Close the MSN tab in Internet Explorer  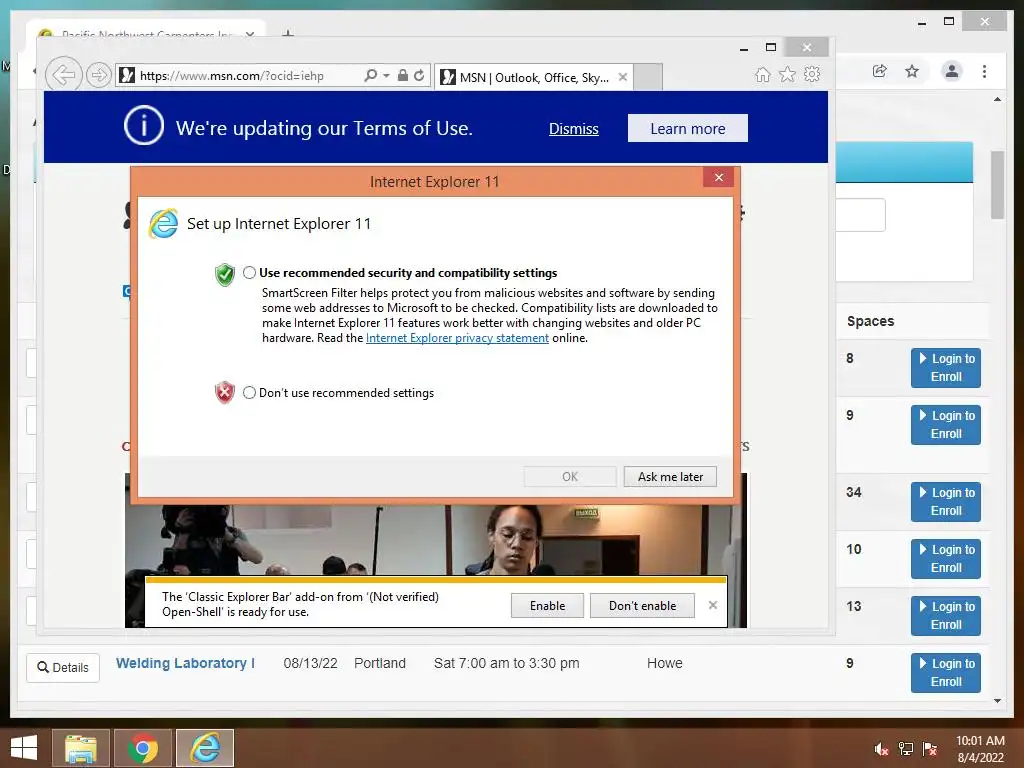pos(623,77)
